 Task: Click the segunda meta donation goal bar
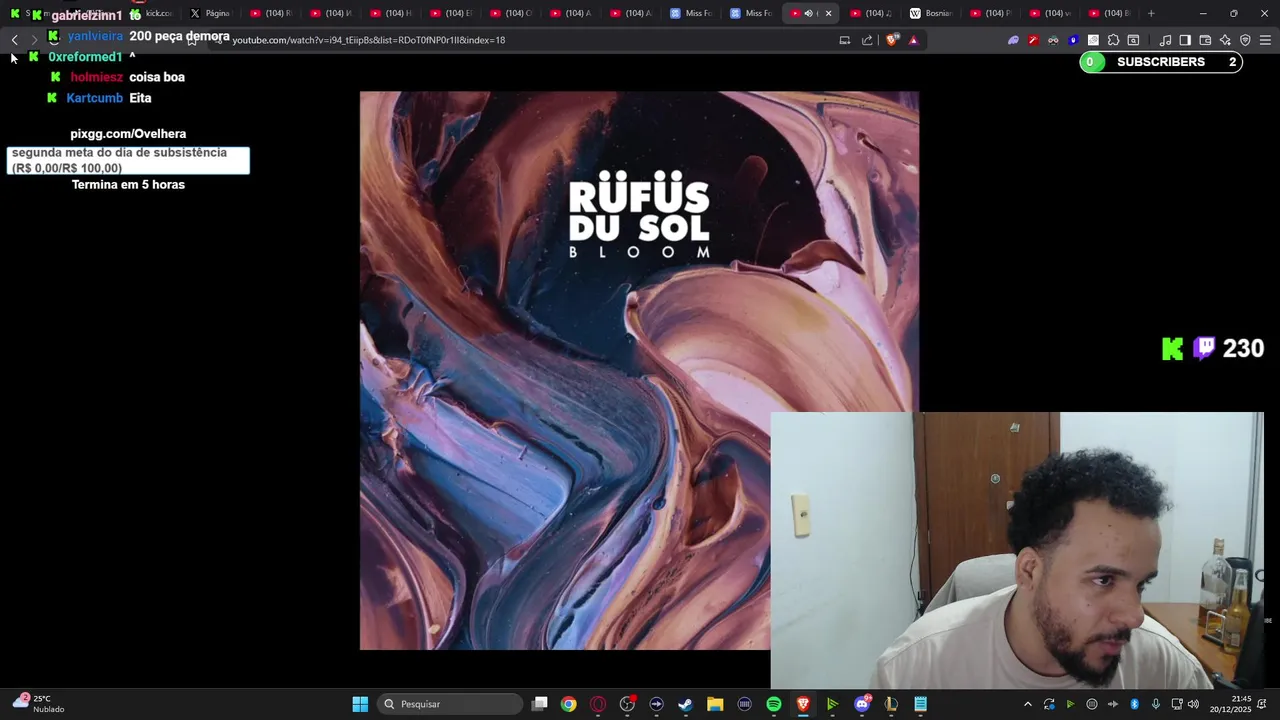[x=128, y=160]
